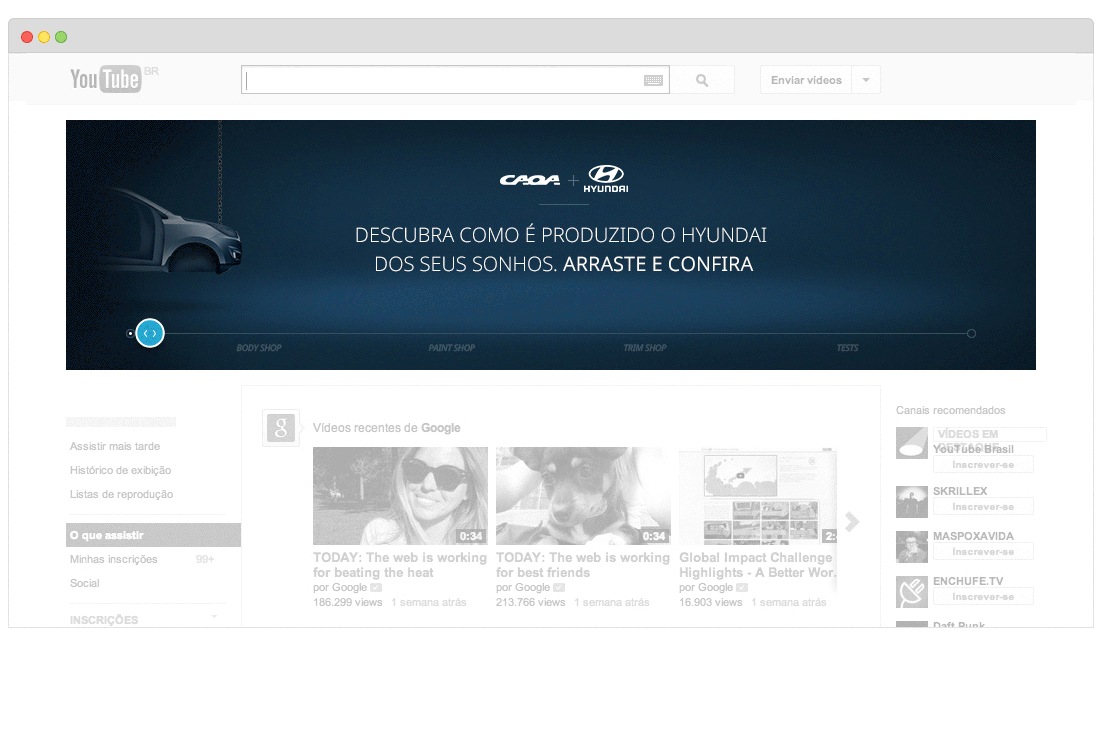Screen dimensions: 1100x730
Task: Click the Enviar vídeos button
Action: pos(806,80)
